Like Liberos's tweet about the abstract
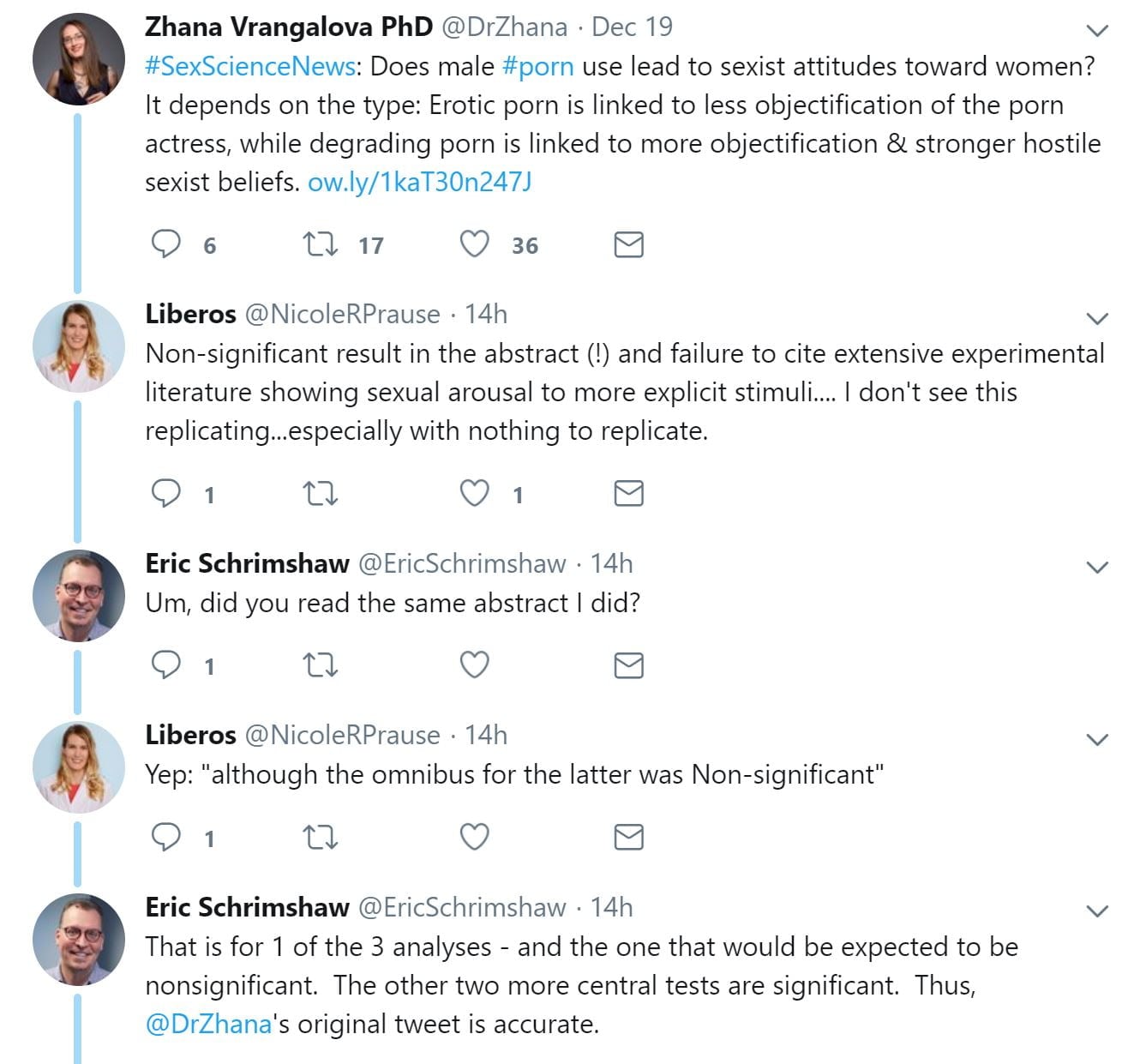The height and width of the screenshot is (1064, 1134). tap(475, 493)
